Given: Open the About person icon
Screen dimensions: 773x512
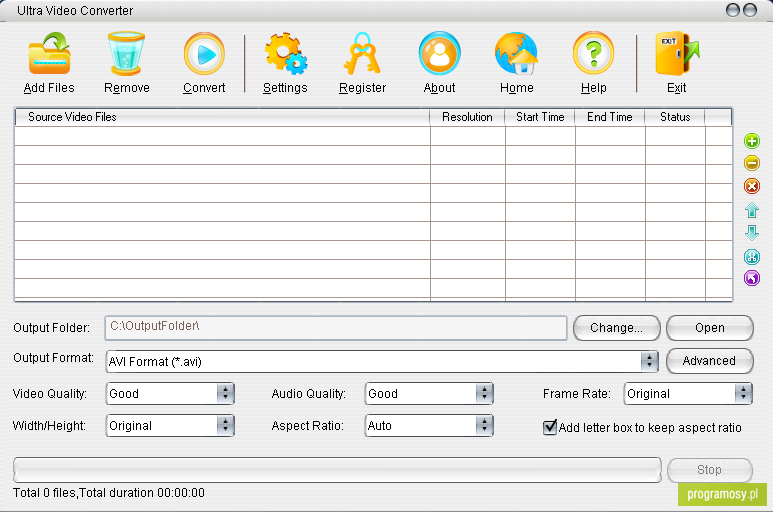Looking at the screenshot, I should point(439,53).
